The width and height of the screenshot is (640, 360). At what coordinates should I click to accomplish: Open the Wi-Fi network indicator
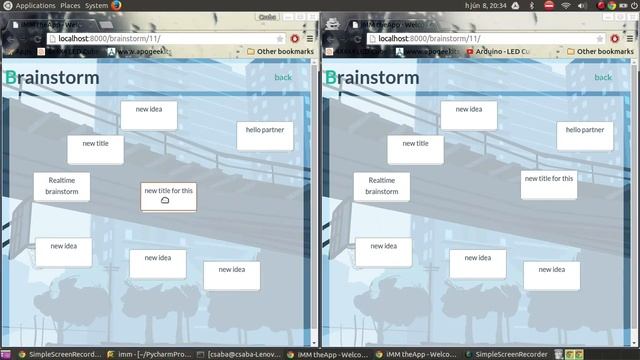pyautogui.click(x=566, y=6)
